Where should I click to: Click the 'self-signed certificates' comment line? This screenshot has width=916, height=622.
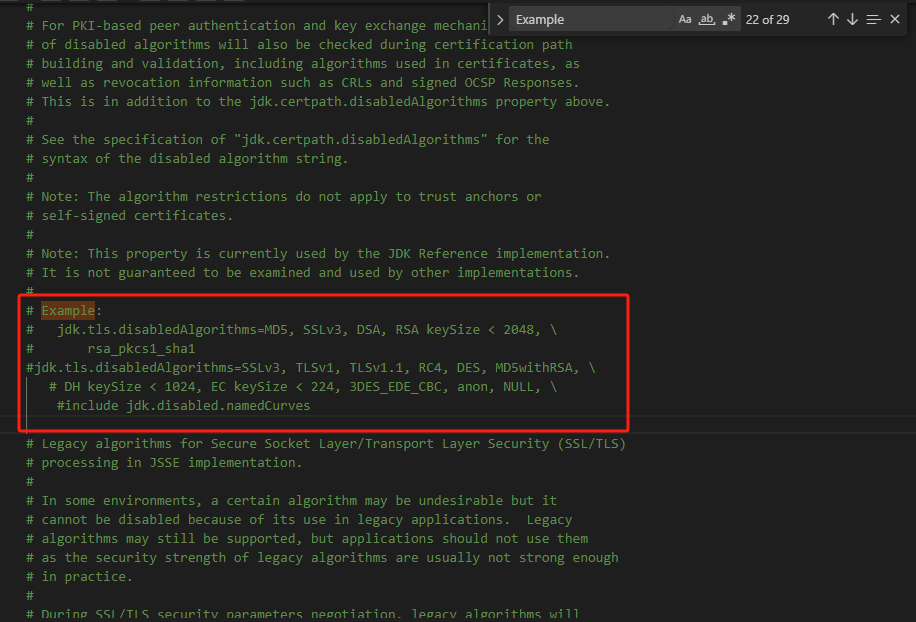(x=137, y=215)
